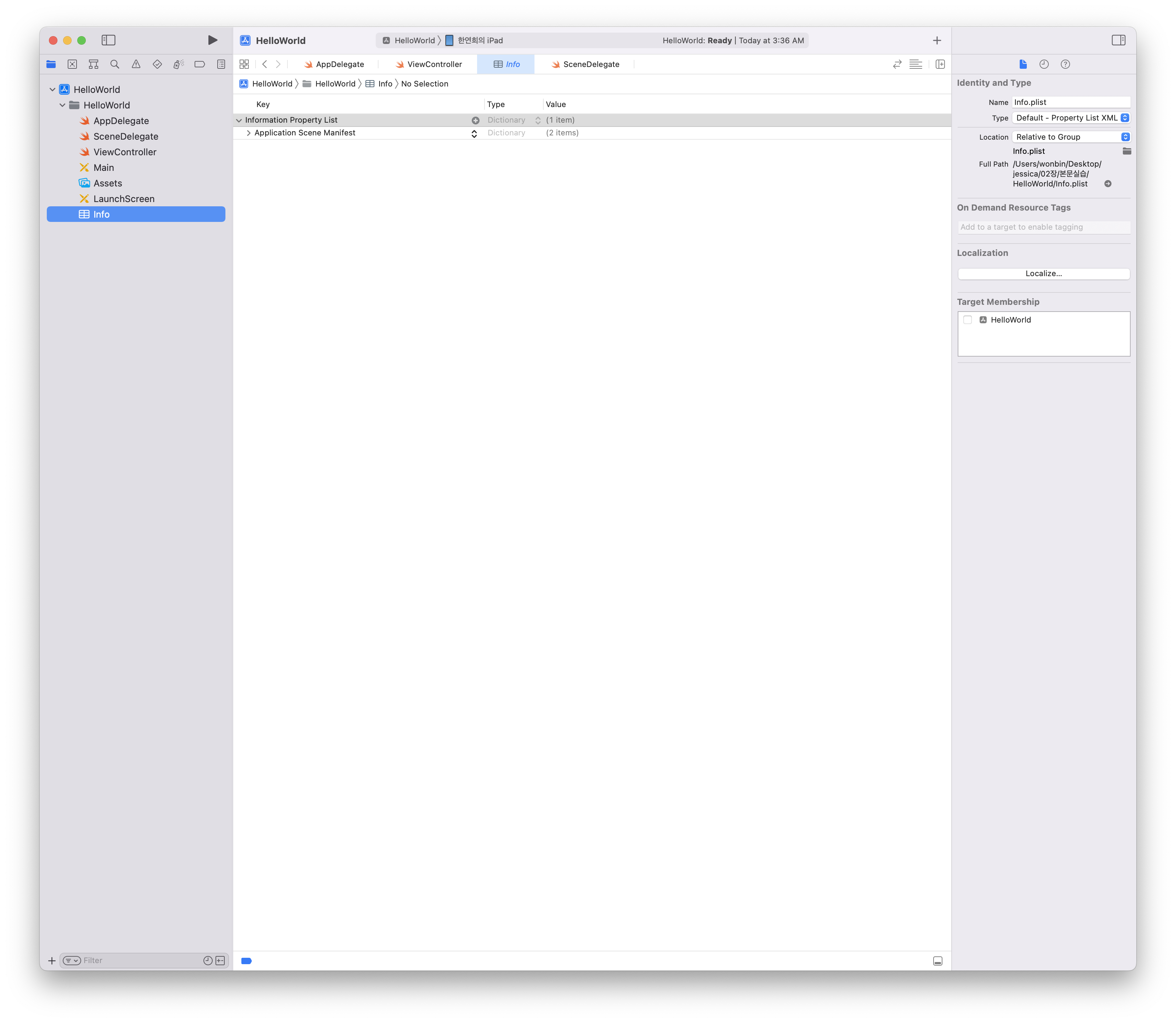Open the Breakpoint navigator

pos(200,64)
